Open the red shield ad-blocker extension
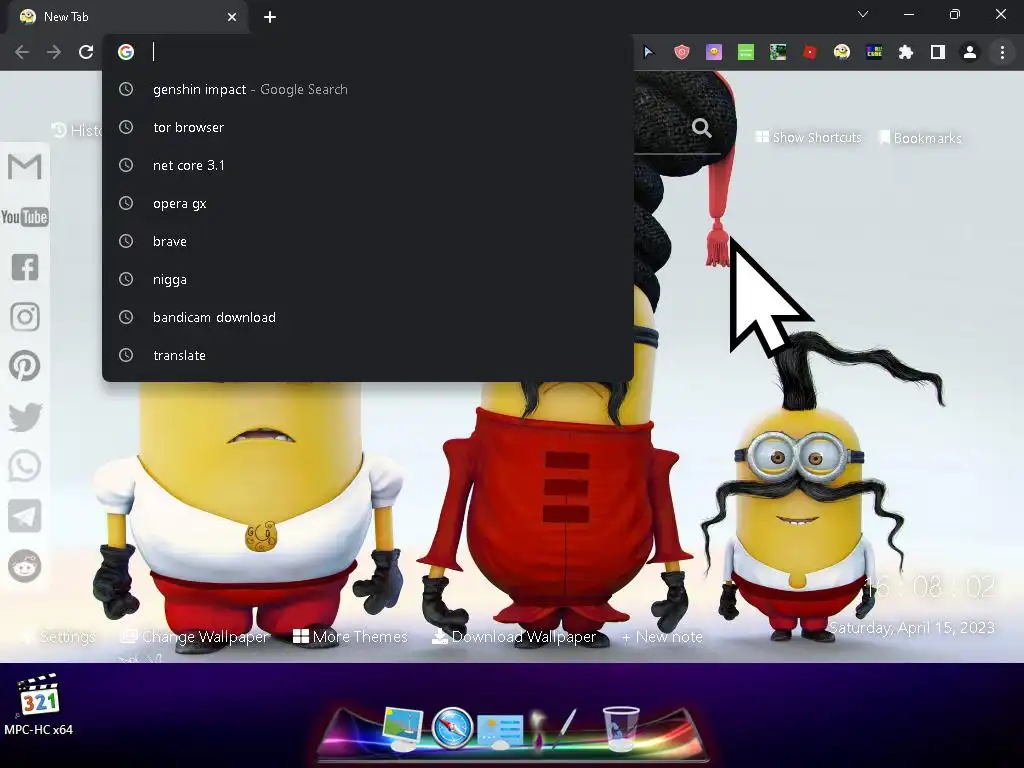The width and height of the screenshot is (1024, 768). tap(682, 52)
